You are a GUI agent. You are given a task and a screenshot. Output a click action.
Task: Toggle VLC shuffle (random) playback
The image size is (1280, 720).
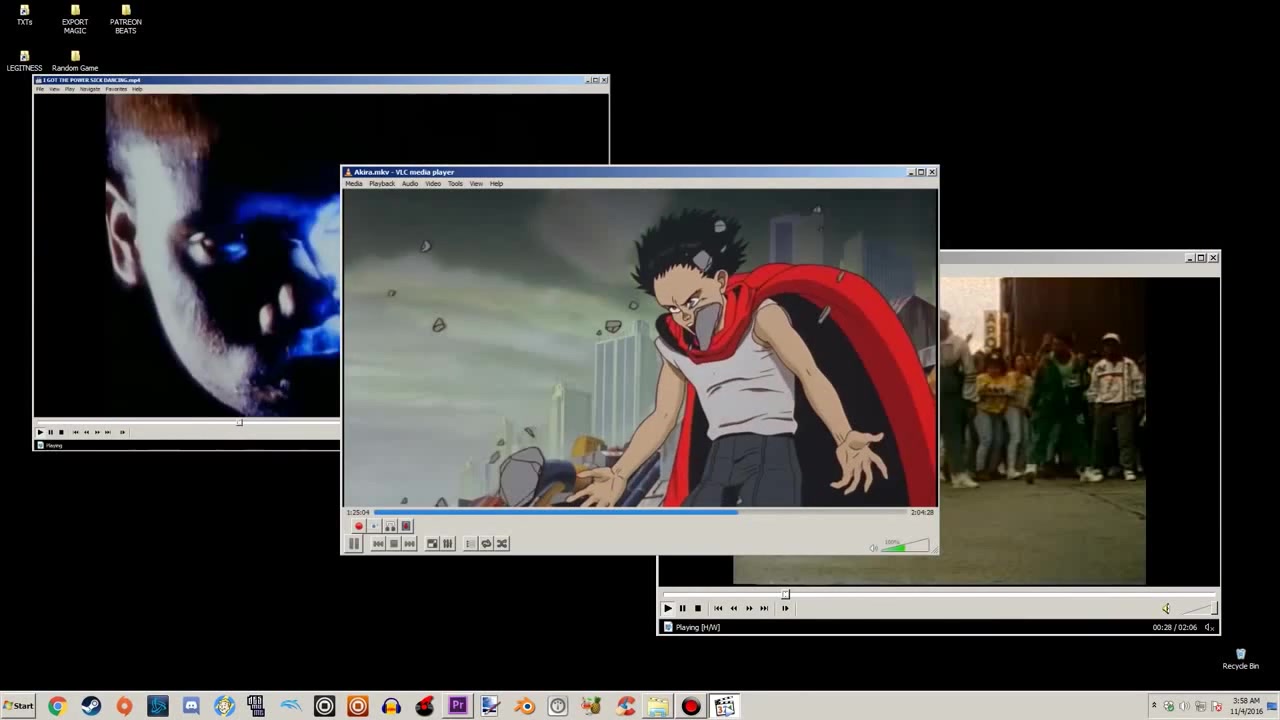click(x=502, y=544)
